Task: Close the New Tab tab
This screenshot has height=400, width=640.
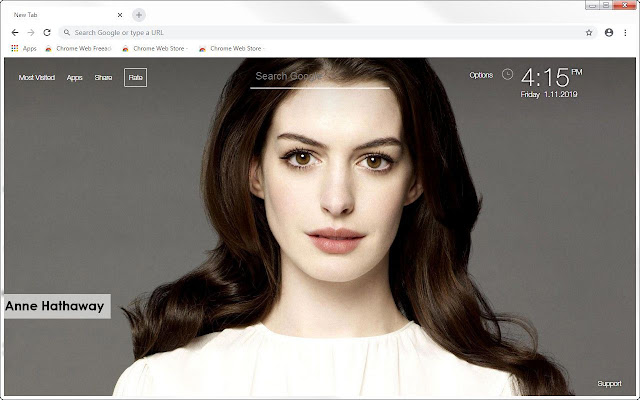Action: [120, 15]
